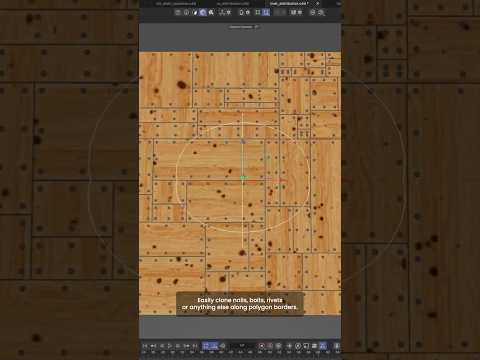Click the circular icon right of the plus icon

coord(298,346)
